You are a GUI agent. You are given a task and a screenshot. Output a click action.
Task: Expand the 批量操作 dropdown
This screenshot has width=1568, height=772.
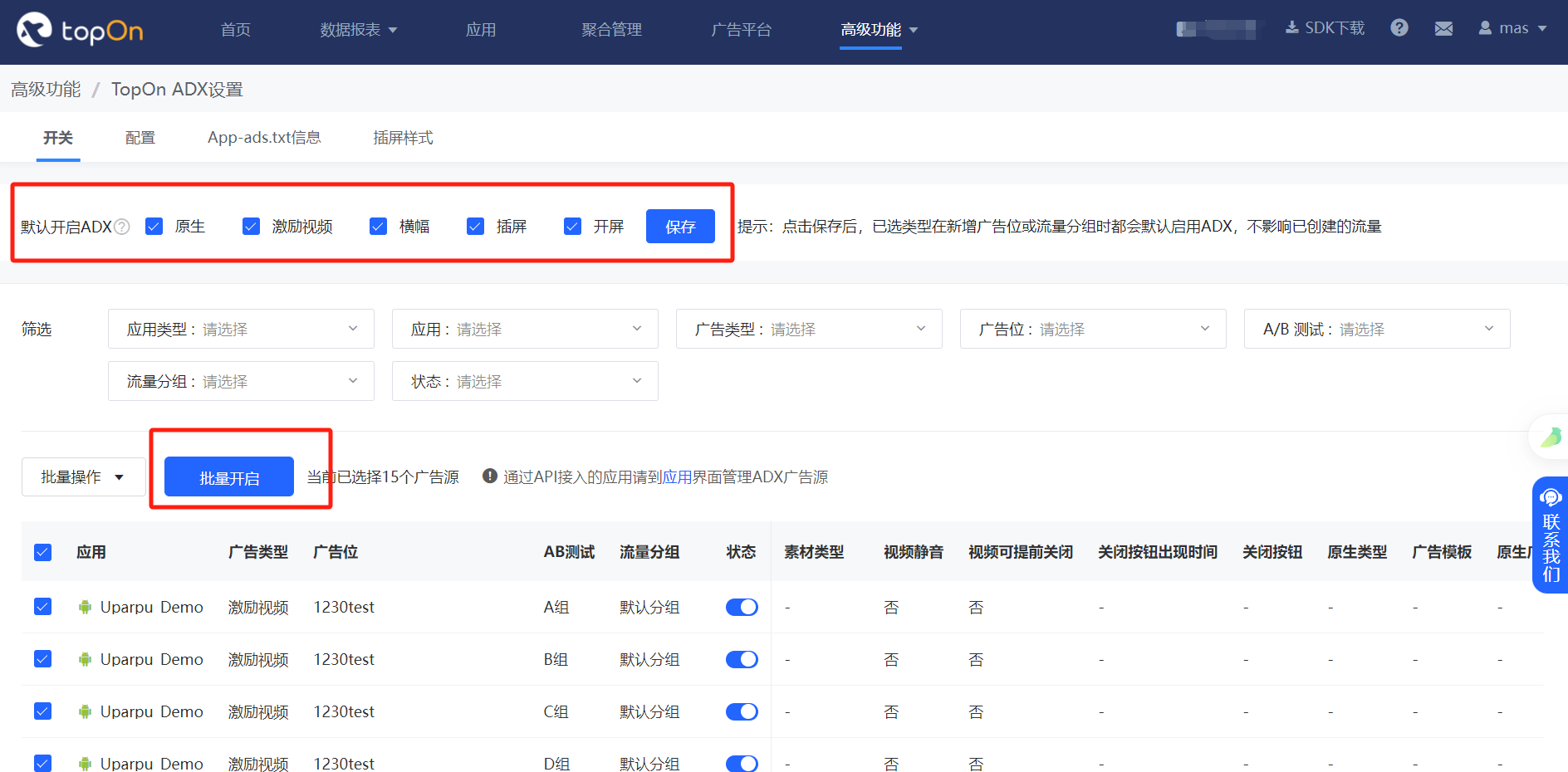pos(83,476)
